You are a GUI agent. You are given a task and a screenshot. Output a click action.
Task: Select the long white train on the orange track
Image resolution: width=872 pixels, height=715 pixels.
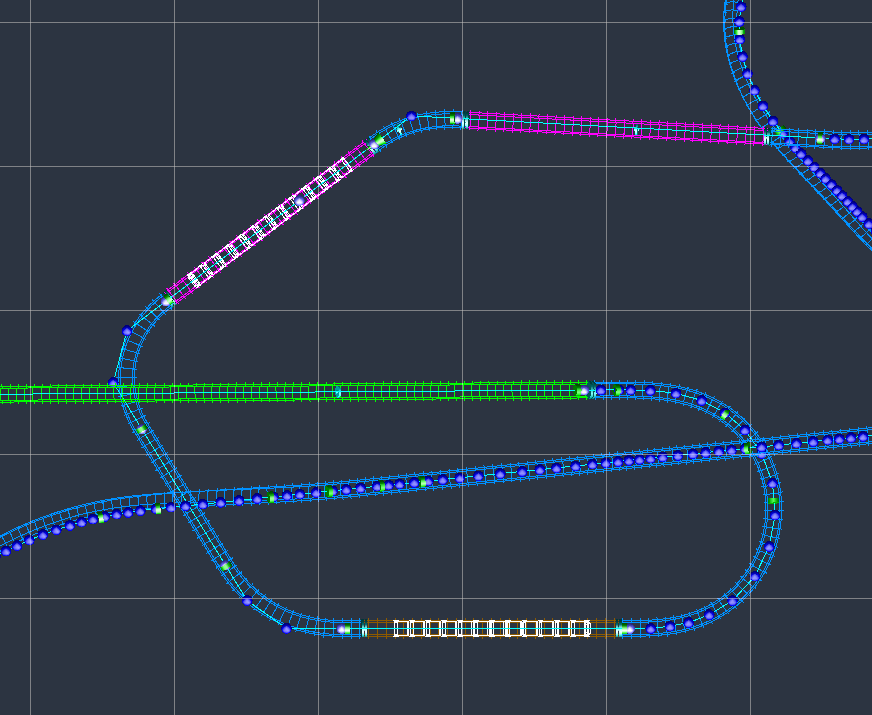coord(490,627)
